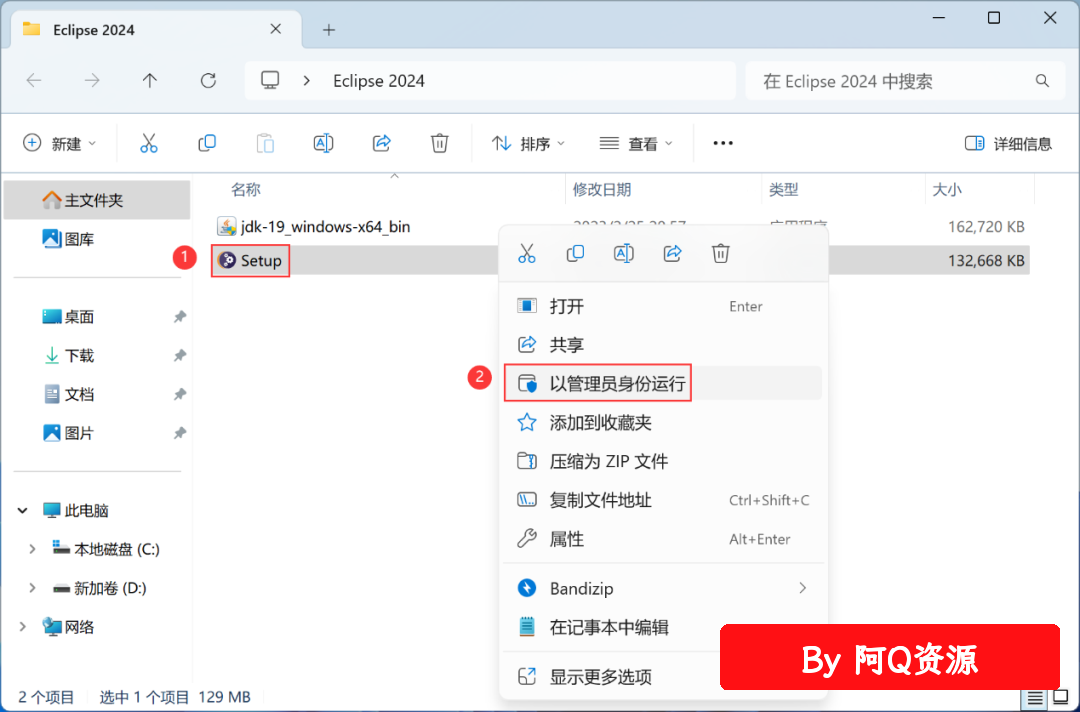Go up one folder level

coord(149,81)
